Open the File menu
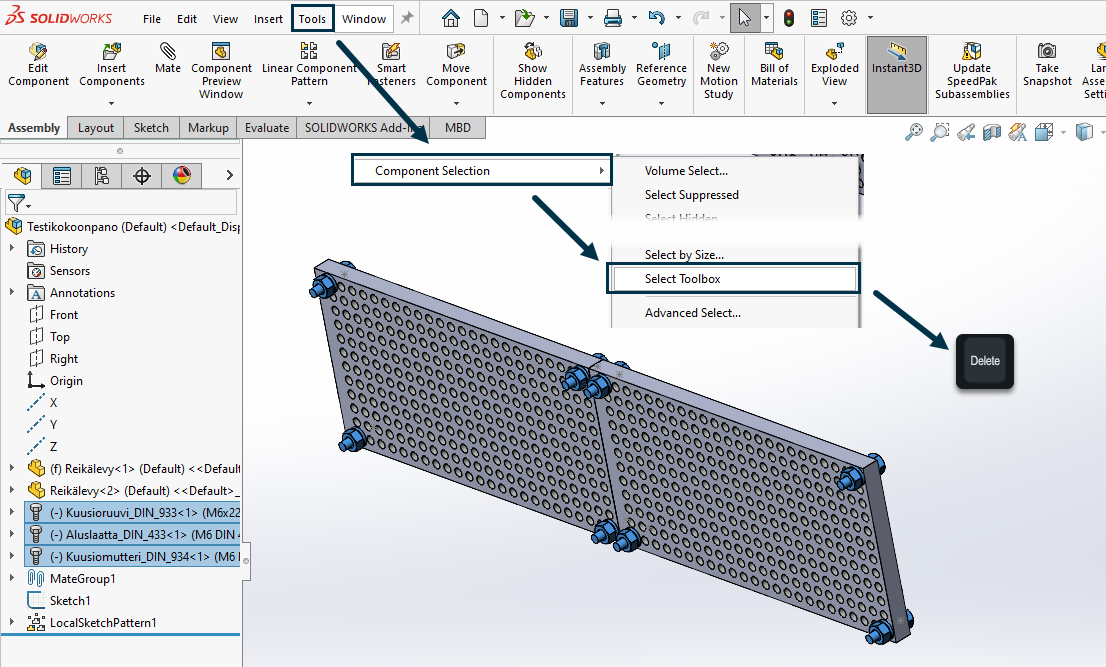 pos(152,19)
